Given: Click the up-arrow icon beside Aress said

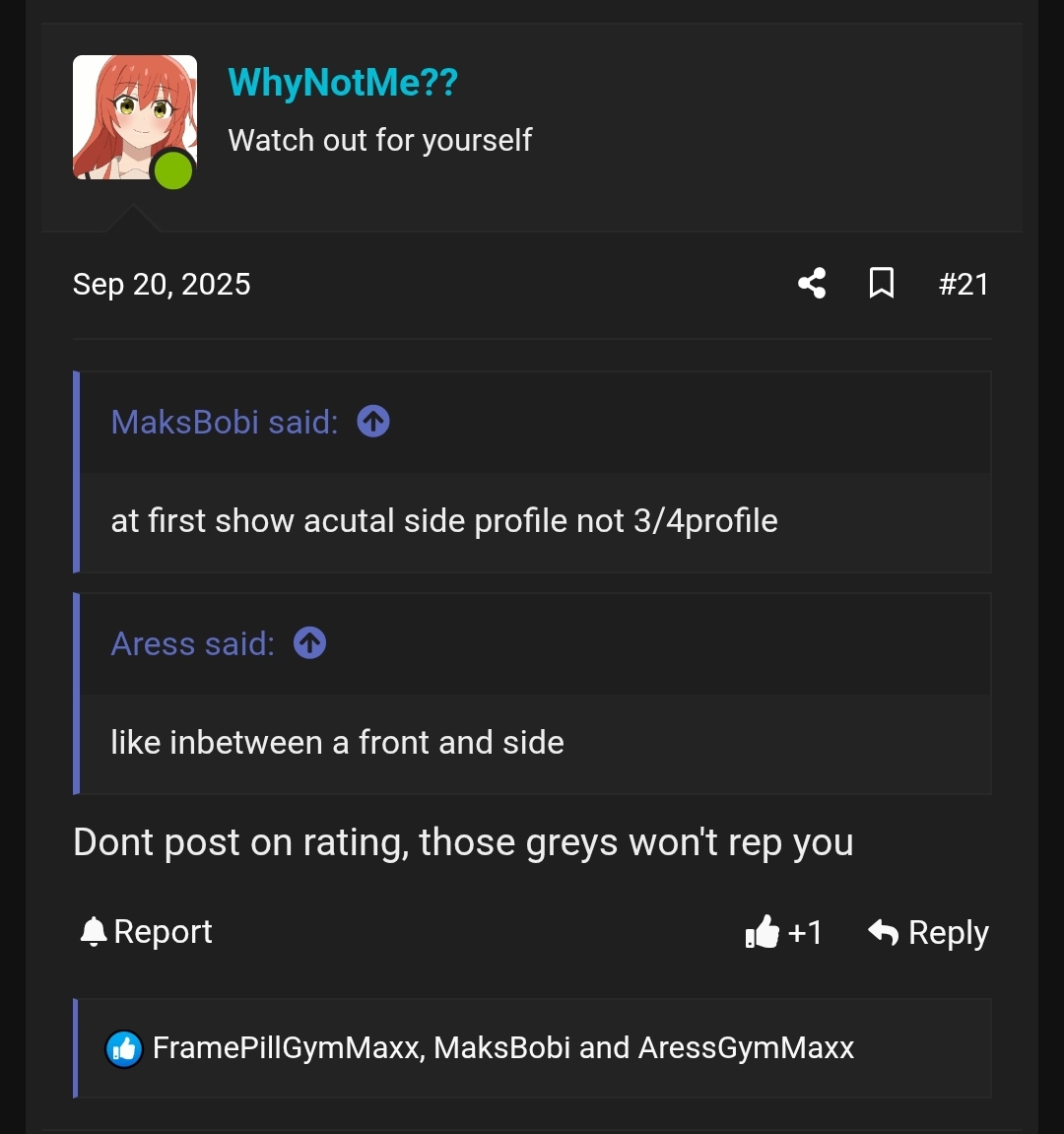Looking at the screenshot, I should [309, 643].
